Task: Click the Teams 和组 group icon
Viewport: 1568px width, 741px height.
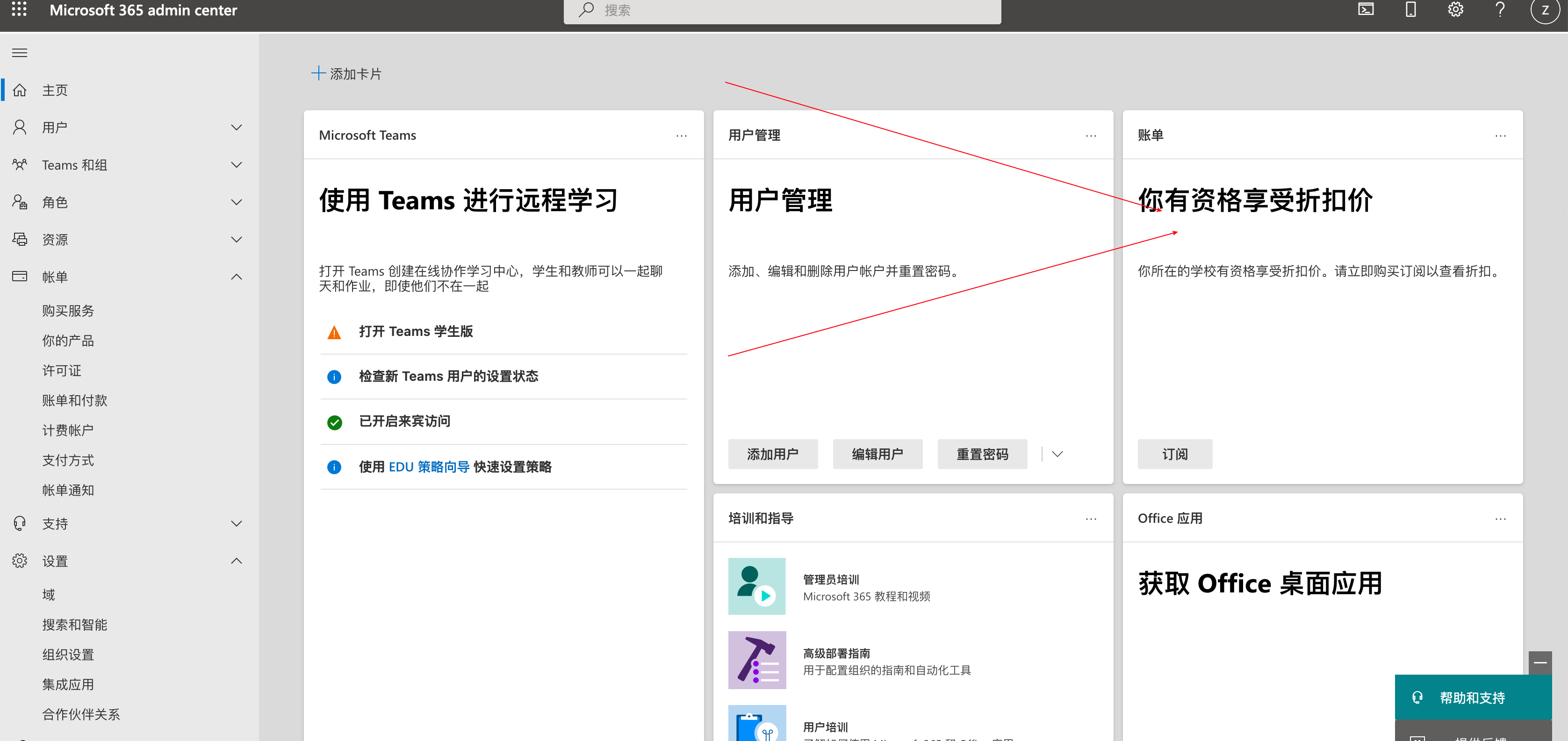Action: tap(20, 165)
